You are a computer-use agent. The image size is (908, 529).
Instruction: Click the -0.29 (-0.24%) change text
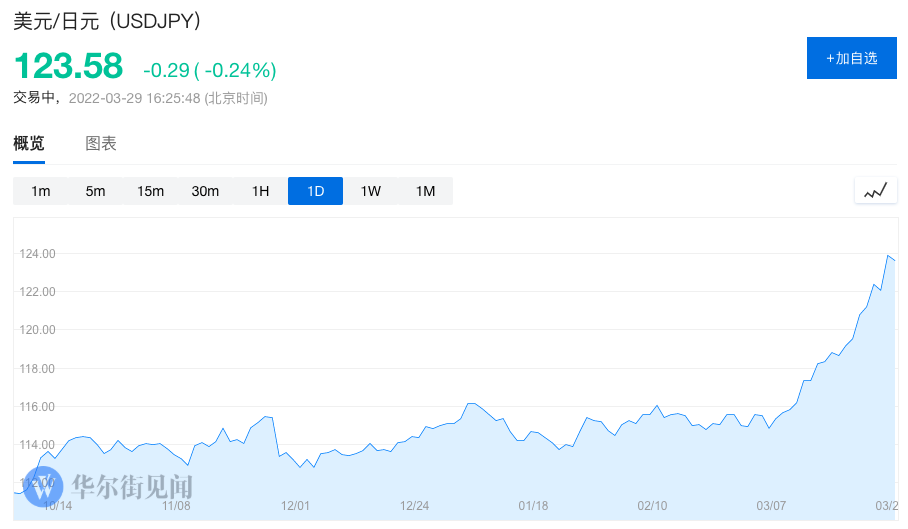[x=209, y=70]
